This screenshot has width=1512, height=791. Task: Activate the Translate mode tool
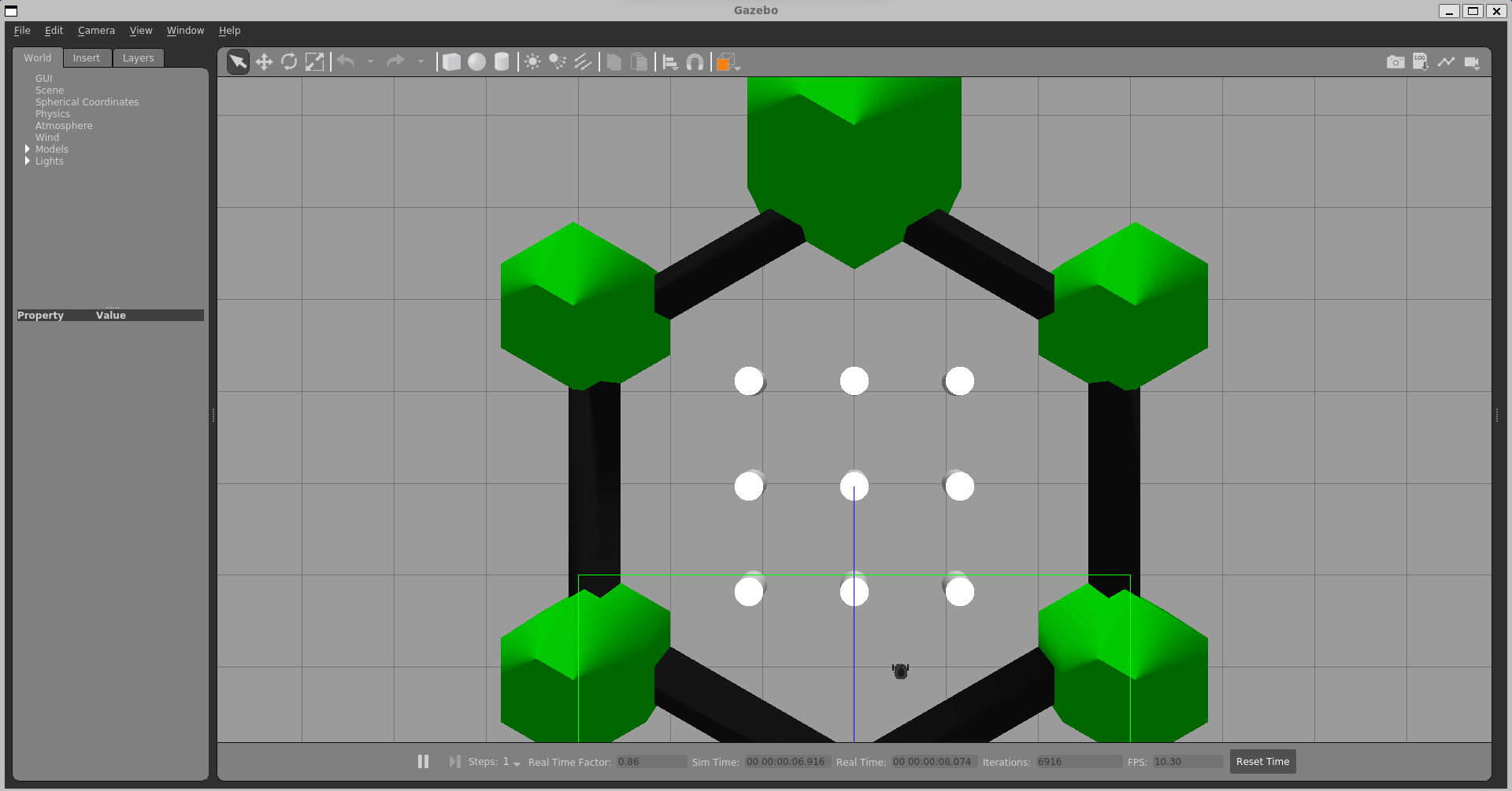[264, 62]
